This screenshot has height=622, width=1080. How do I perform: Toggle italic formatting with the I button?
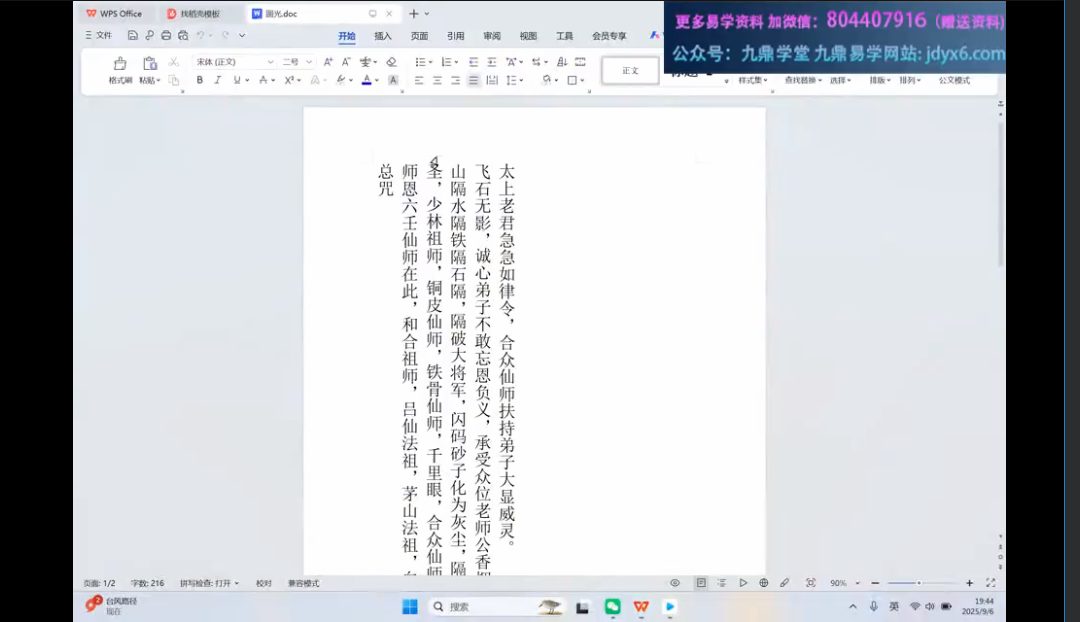218,80
